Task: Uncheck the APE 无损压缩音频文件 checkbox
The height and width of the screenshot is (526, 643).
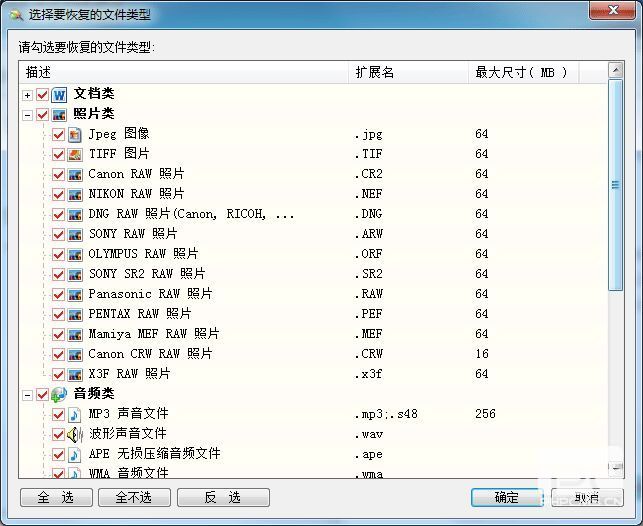Action: click(x=59, y=454)
